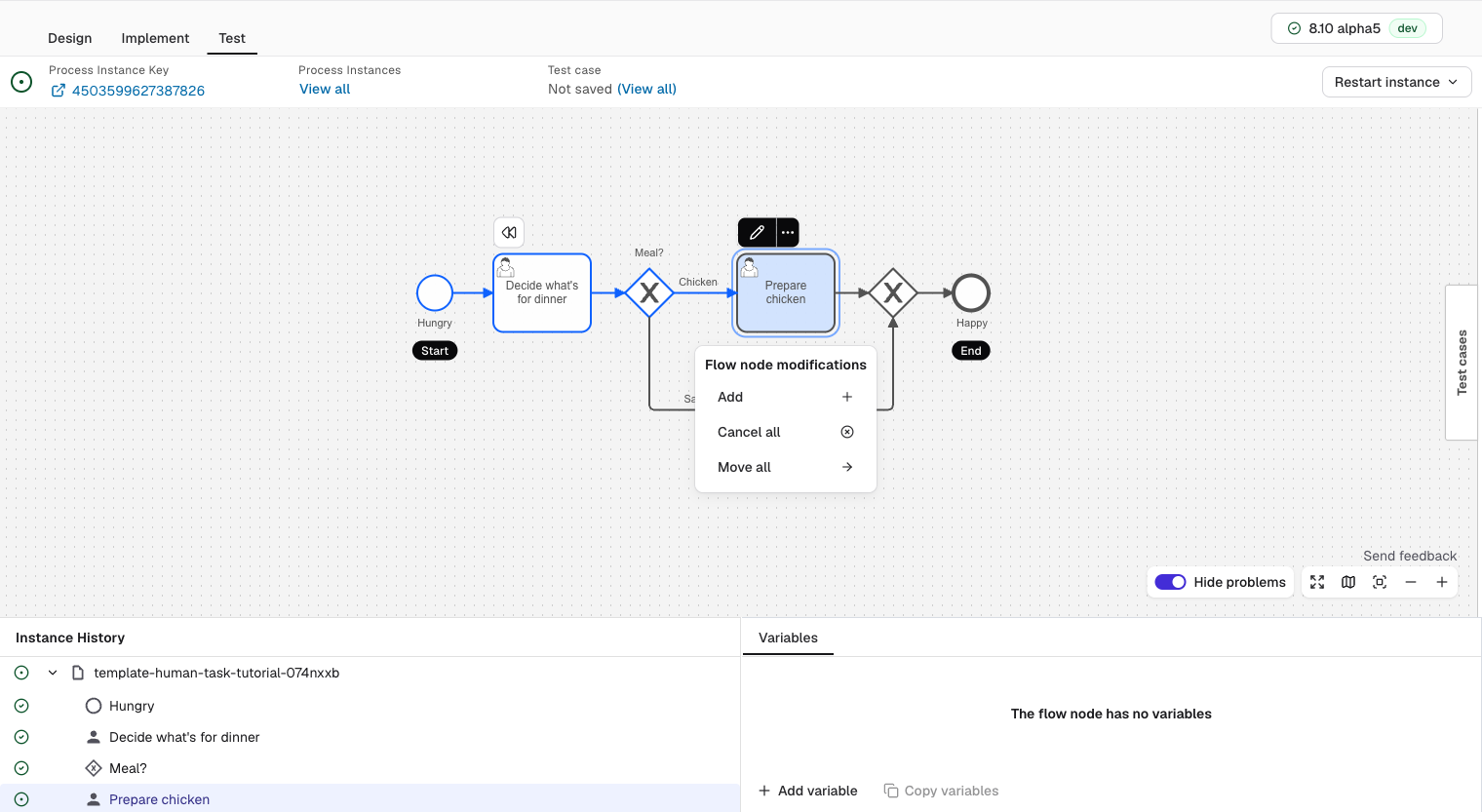Click the active-state icon next to Process Instance Key

pyautogui.click(x=21, y=82)
